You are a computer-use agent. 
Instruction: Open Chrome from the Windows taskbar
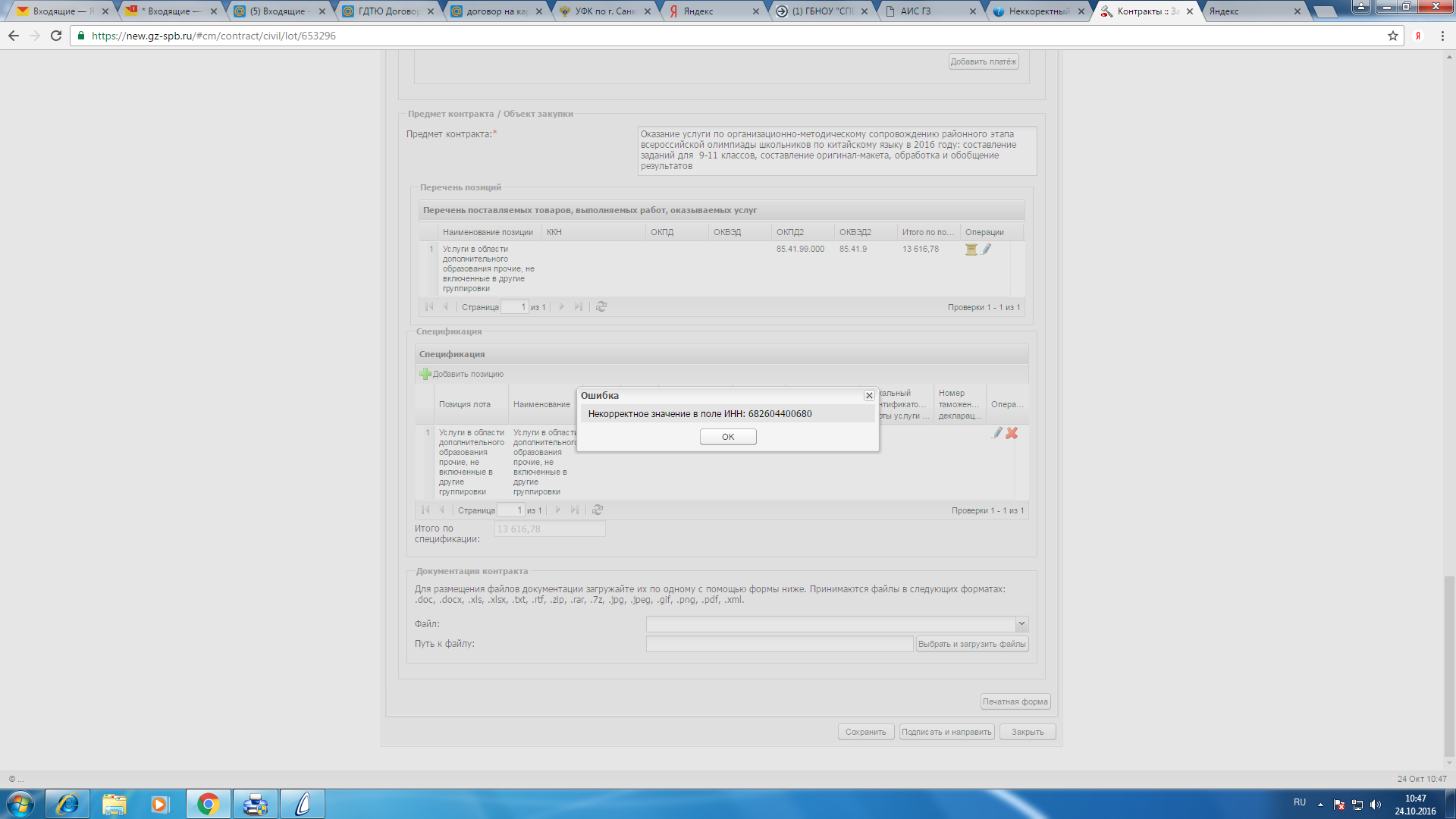click(208, 804)
